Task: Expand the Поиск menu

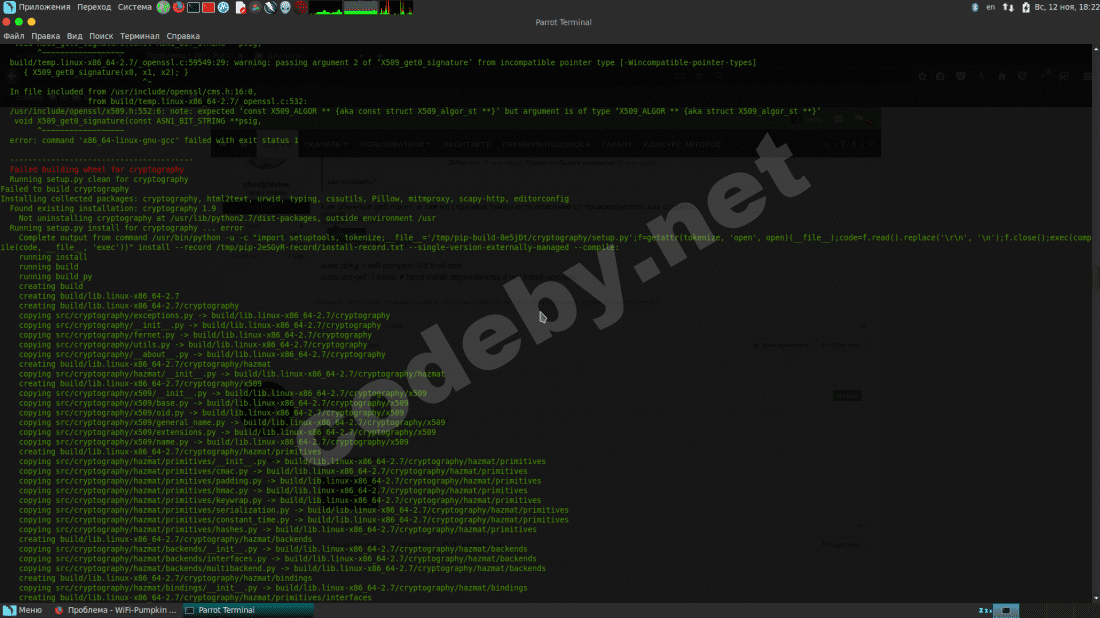Action: [x=101, y=35]
